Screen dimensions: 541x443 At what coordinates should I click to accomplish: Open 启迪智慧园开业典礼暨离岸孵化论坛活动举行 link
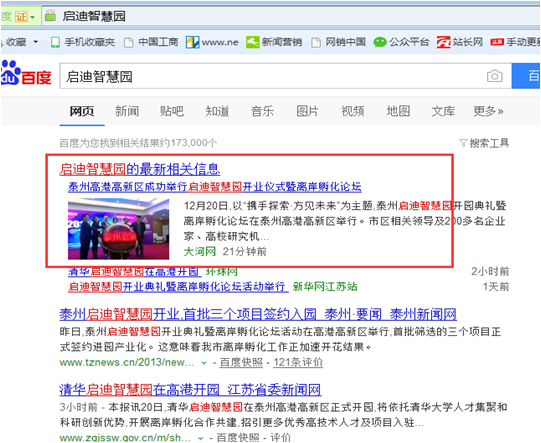178,287
